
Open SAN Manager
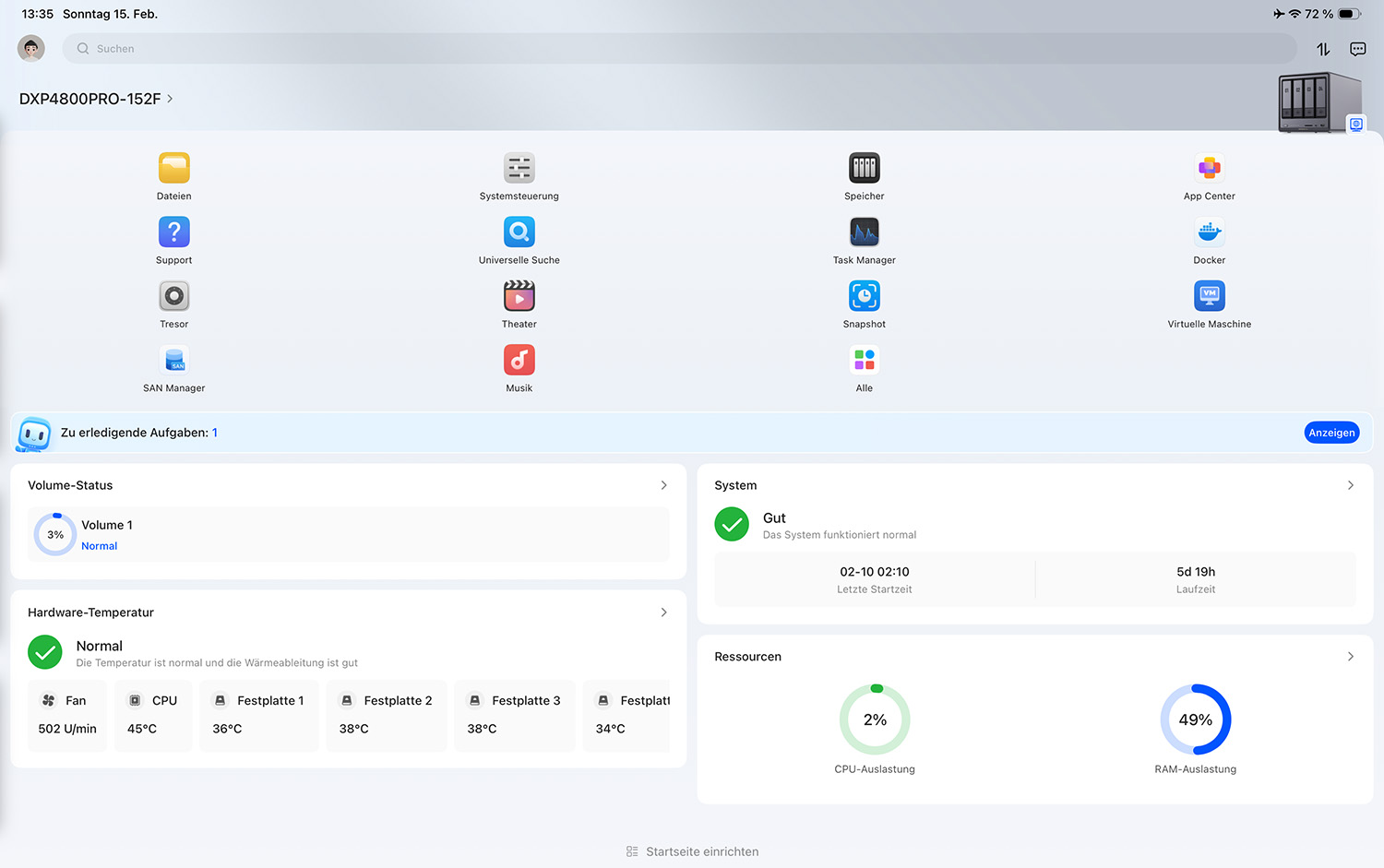click(x=173, y=361)
